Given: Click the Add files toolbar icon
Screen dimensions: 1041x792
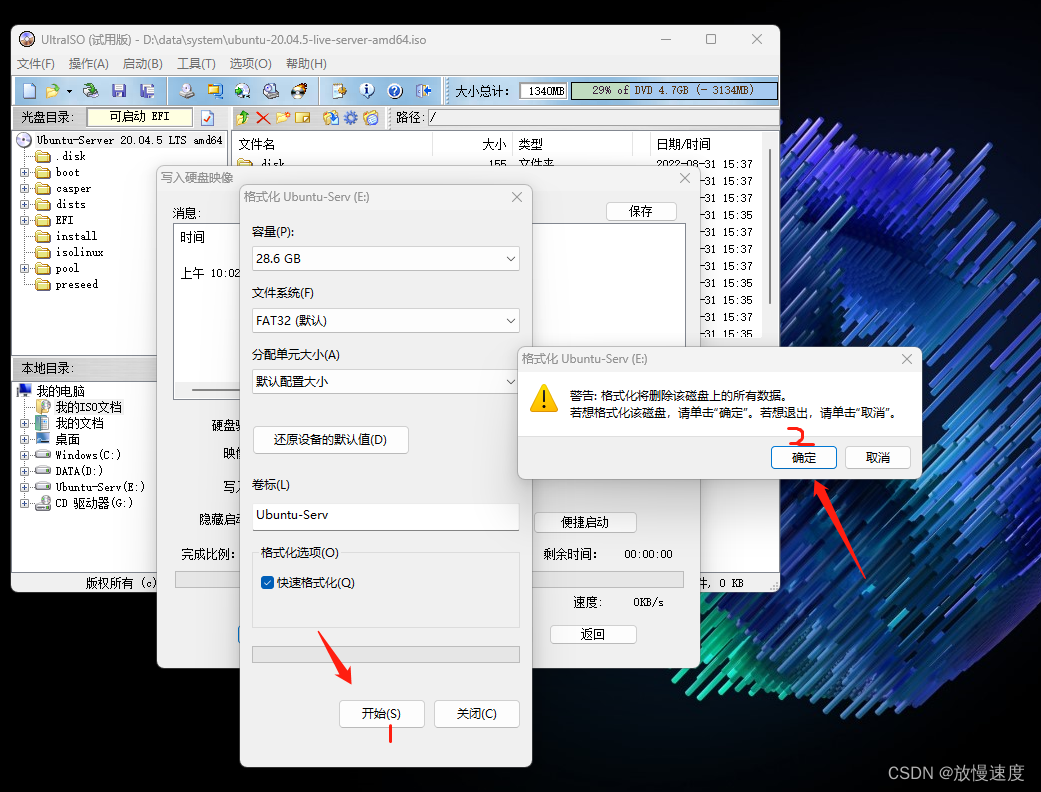Looking at the screenshot, I should (x=339, y=91).
